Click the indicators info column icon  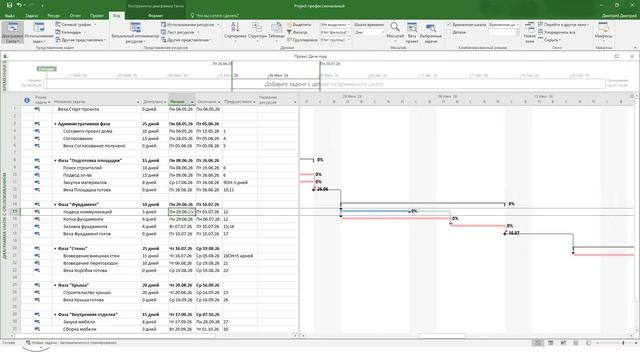pos(27,100)
